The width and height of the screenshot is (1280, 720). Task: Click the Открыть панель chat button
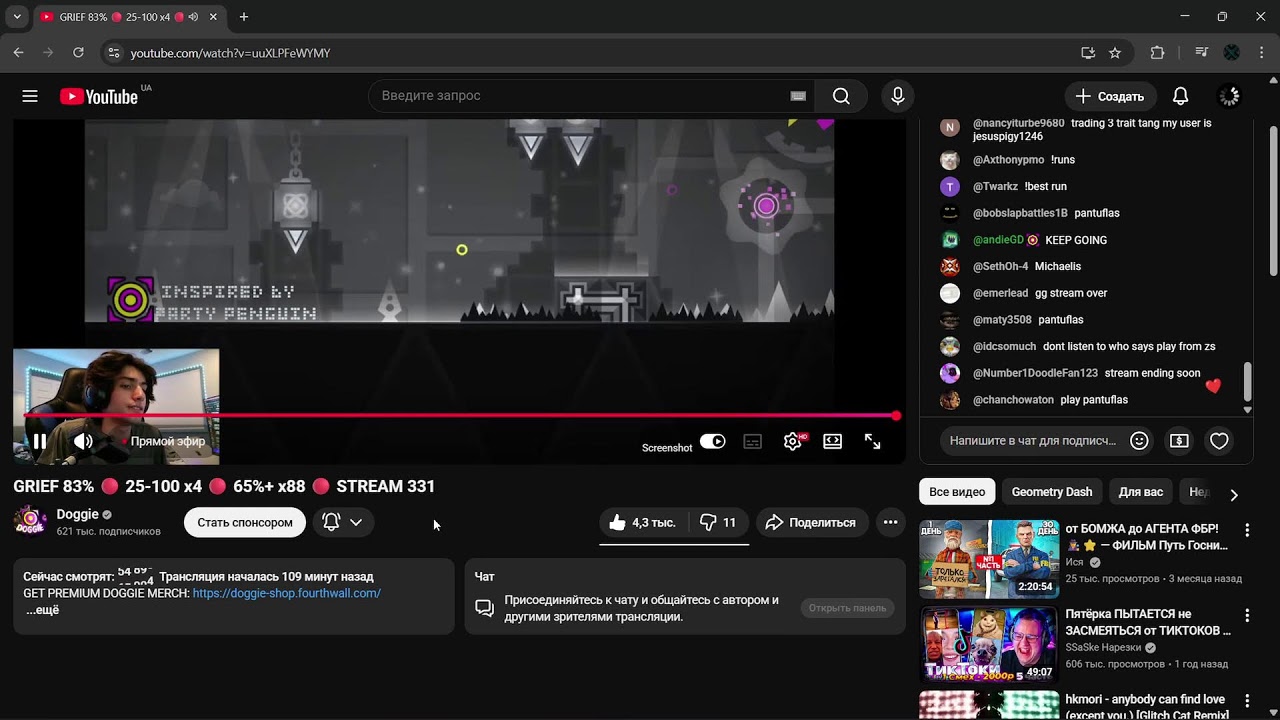tap(848, 608)
